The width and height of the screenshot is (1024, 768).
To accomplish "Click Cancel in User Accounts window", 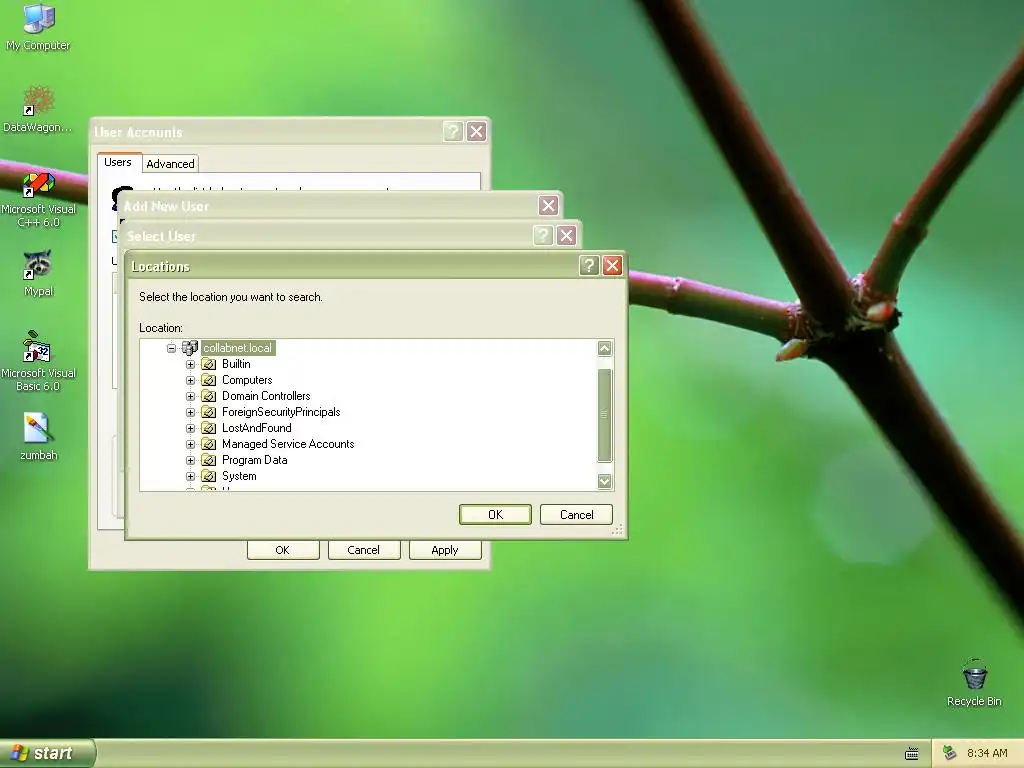I will (364, 550).
